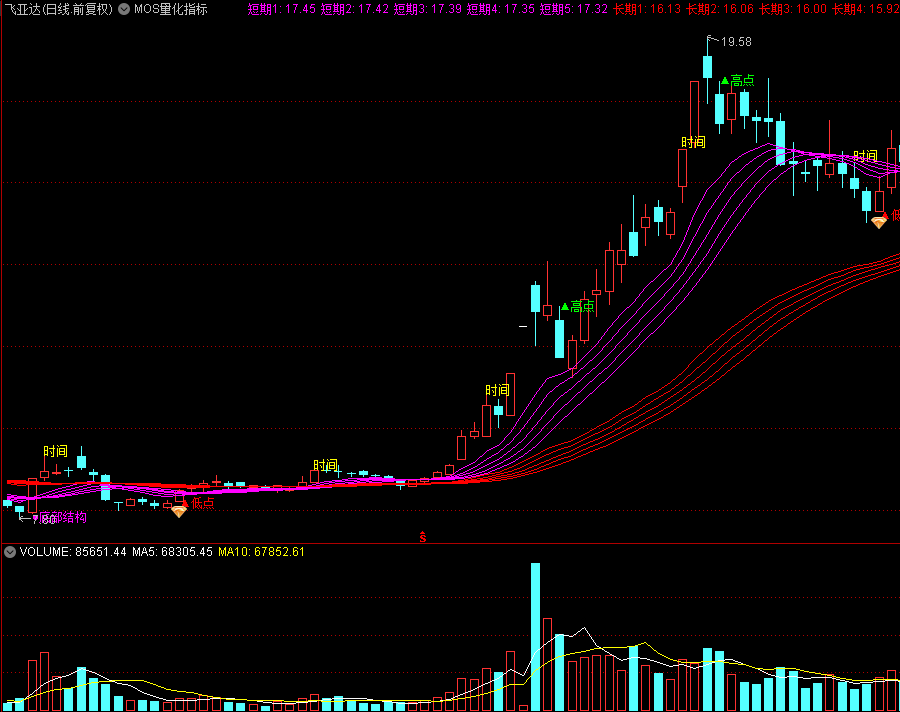This screenshot has width=900, height=712.
Task: Click the diamond icon beside 低点
Action: (x=179, y=511)
